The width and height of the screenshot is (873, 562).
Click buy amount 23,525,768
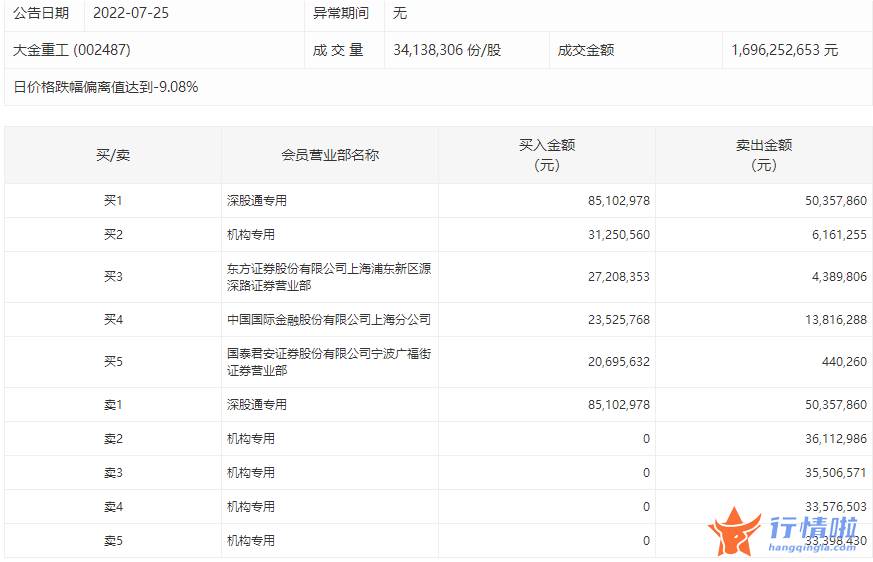click(x=619, y=320)
